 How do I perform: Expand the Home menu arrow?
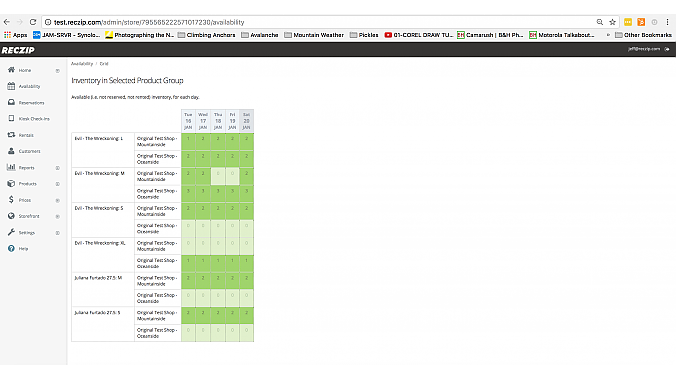pyautogui.click(x=57, y=70)
